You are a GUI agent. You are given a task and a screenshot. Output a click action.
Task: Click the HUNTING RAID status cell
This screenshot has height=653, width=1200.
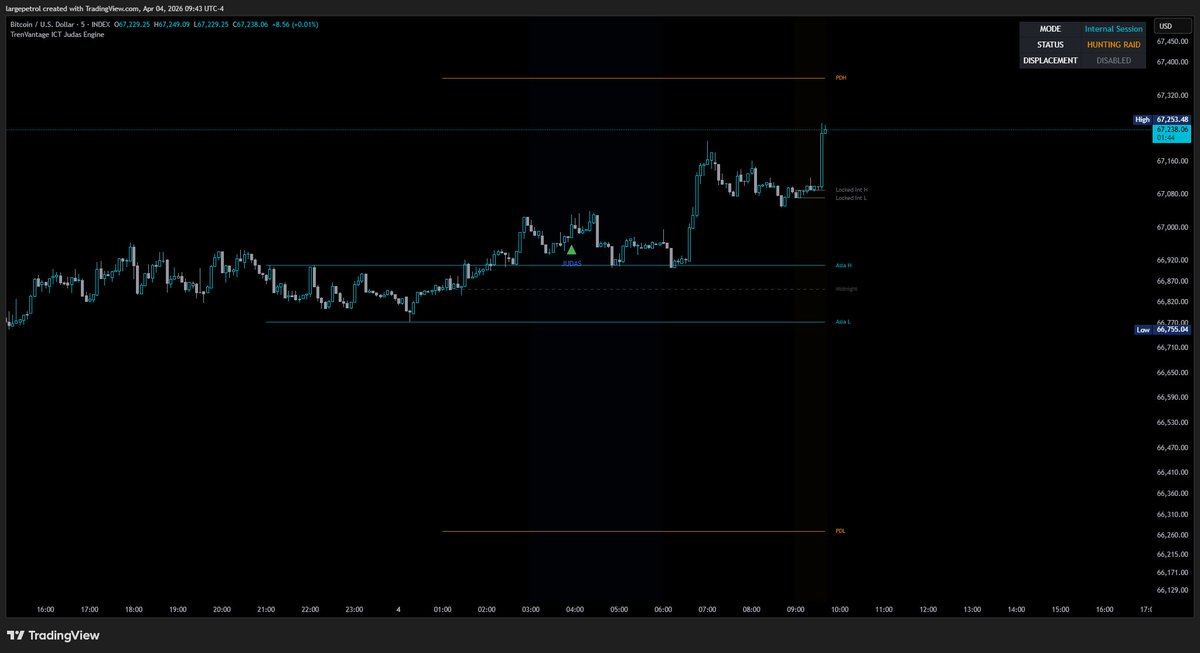(x=1113, y=45)
